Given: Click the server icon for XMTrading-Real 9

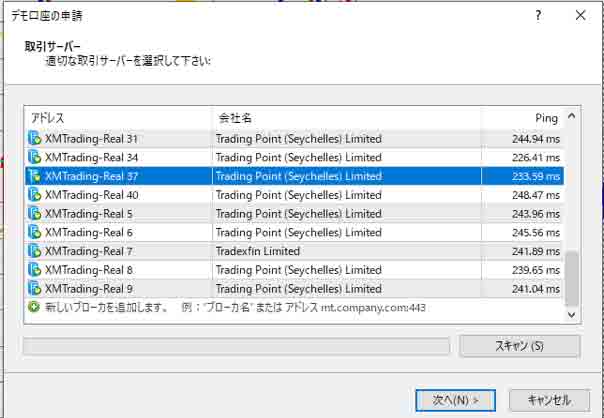Looking at the screenshot, I should click(34, 289).
